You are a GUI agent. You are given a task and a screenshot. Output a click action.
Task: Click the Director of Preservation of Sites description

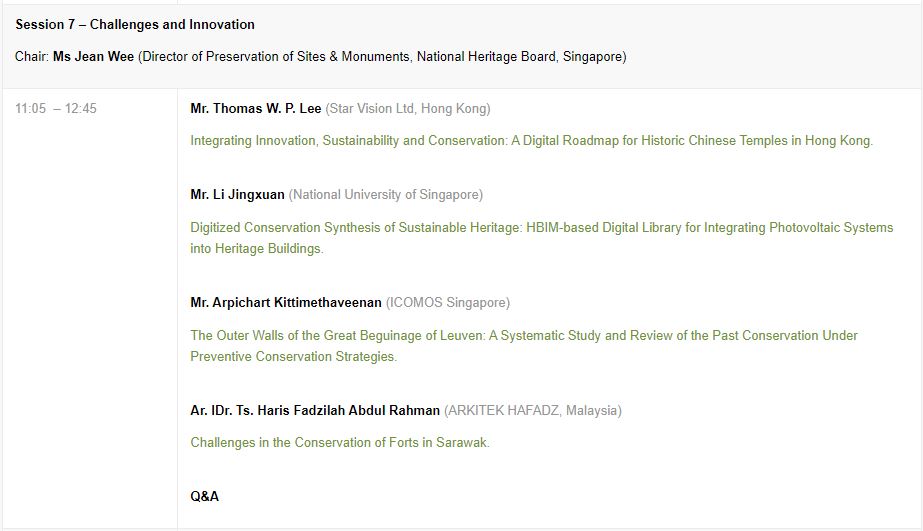382,57
